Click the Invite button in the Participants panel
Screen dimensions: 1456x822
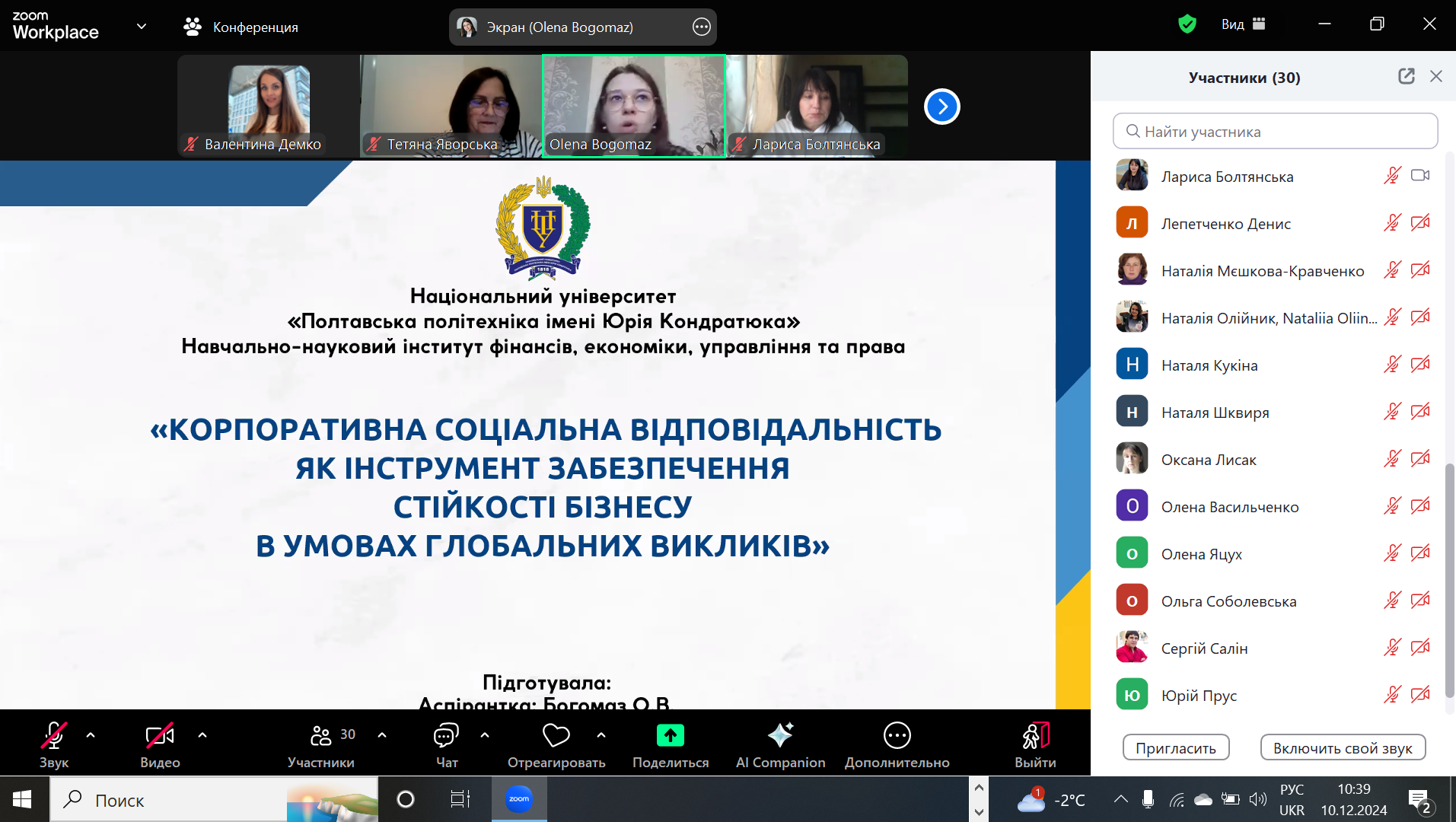click(x=1175, y=748)
